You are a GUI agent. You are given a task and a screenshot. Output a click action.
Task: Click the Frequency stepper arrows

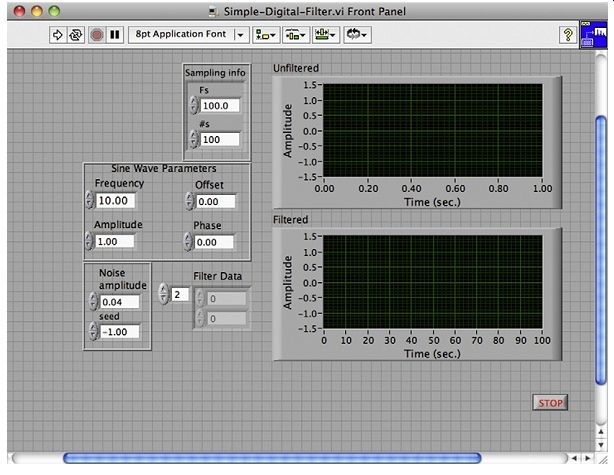click(x=89, y=200)
